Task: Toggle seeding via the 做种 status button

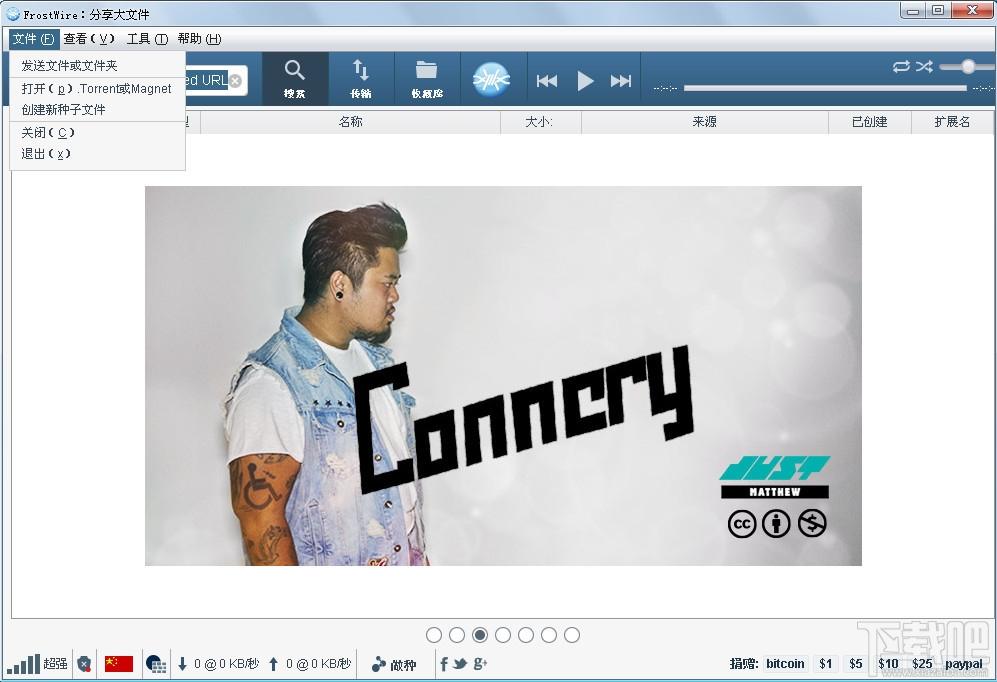Action: point(394,665)
